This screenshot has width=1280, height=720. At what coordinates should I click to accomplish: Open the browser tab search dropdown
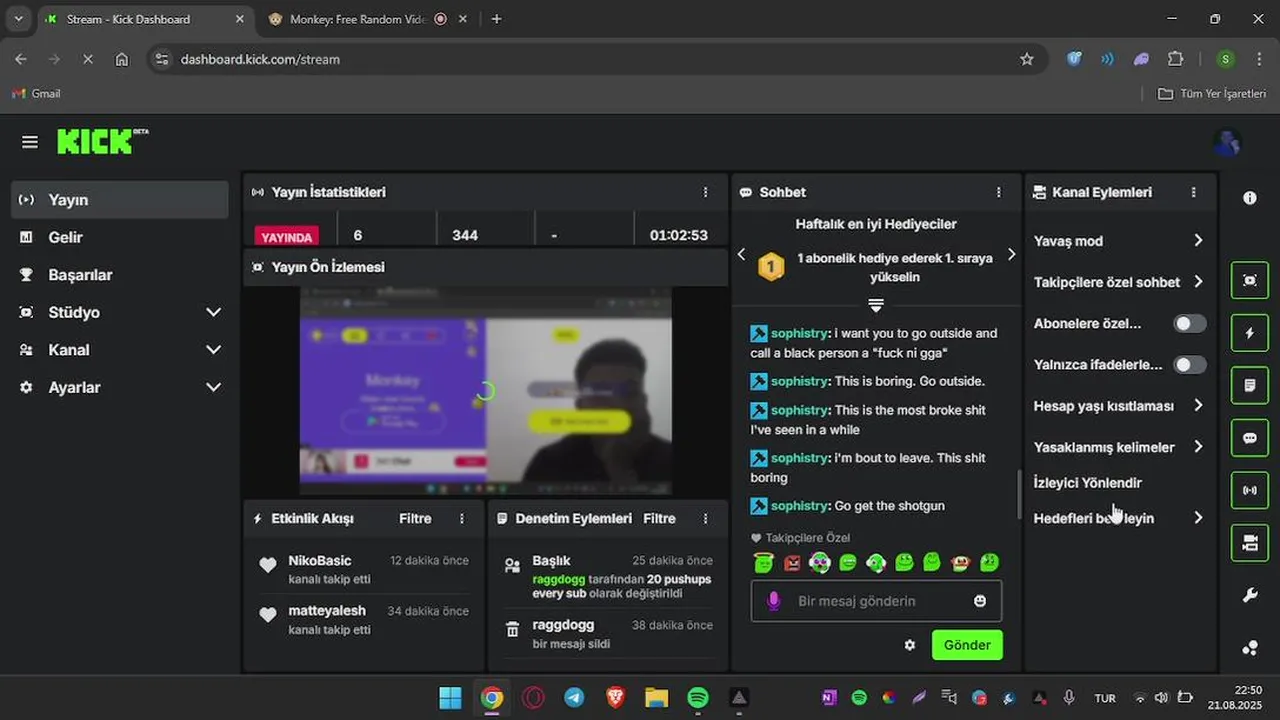point(18,19)
